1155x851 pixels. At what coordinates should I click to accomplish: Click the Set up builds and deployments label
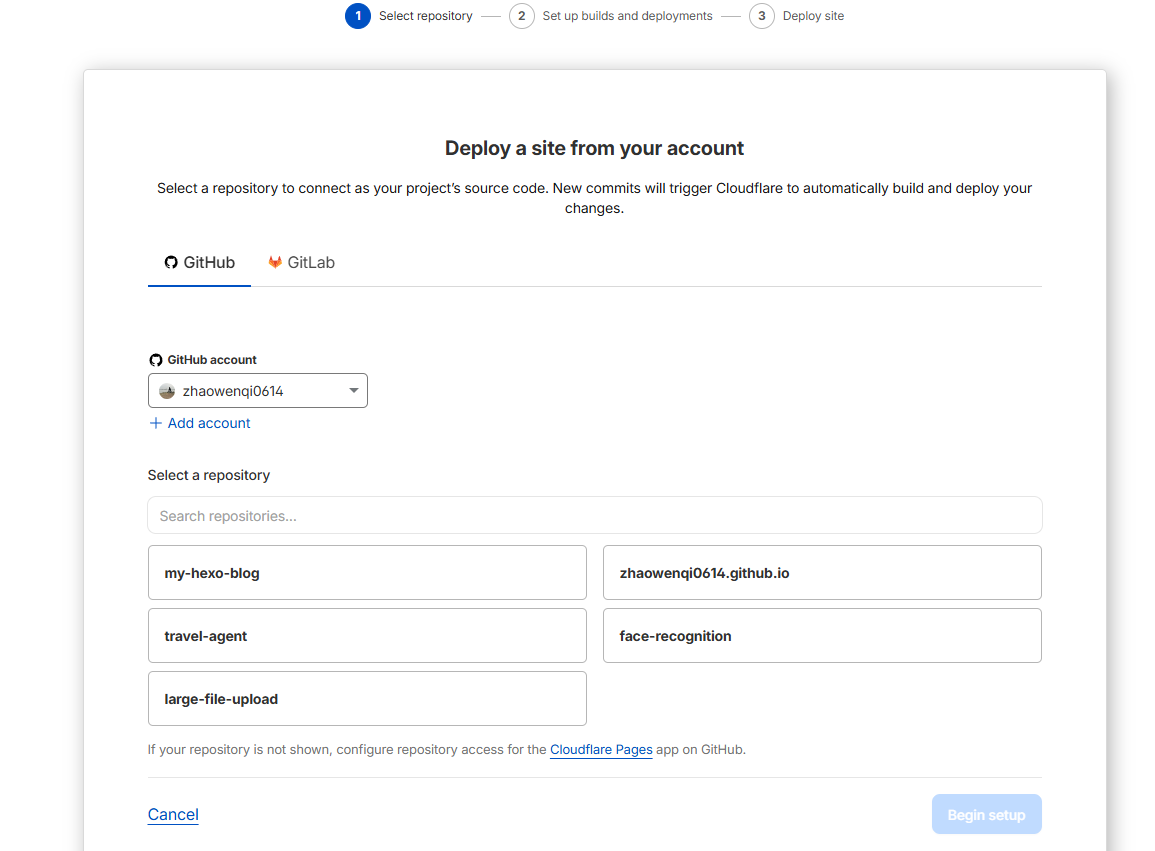(x=628, y=16)
